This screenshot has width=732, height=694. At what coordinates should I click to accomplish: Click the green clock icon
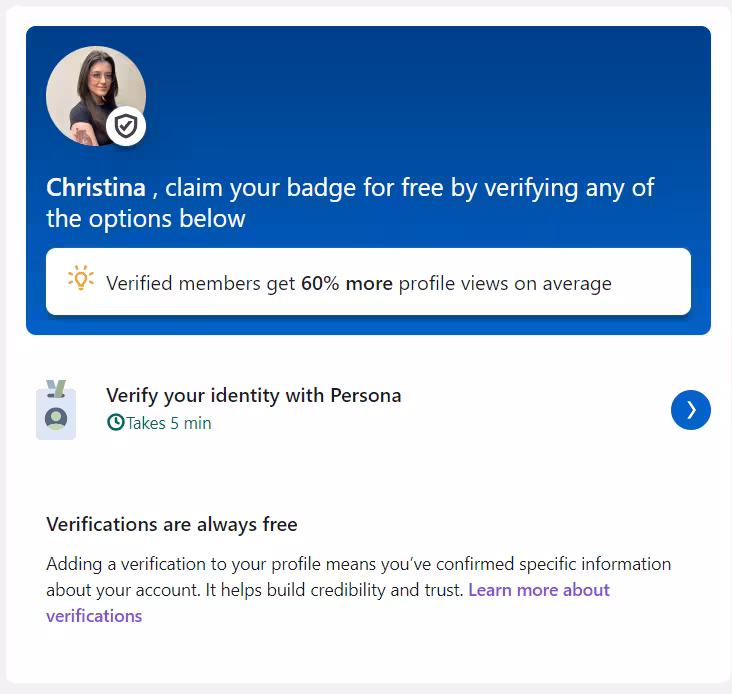[115, 423]
